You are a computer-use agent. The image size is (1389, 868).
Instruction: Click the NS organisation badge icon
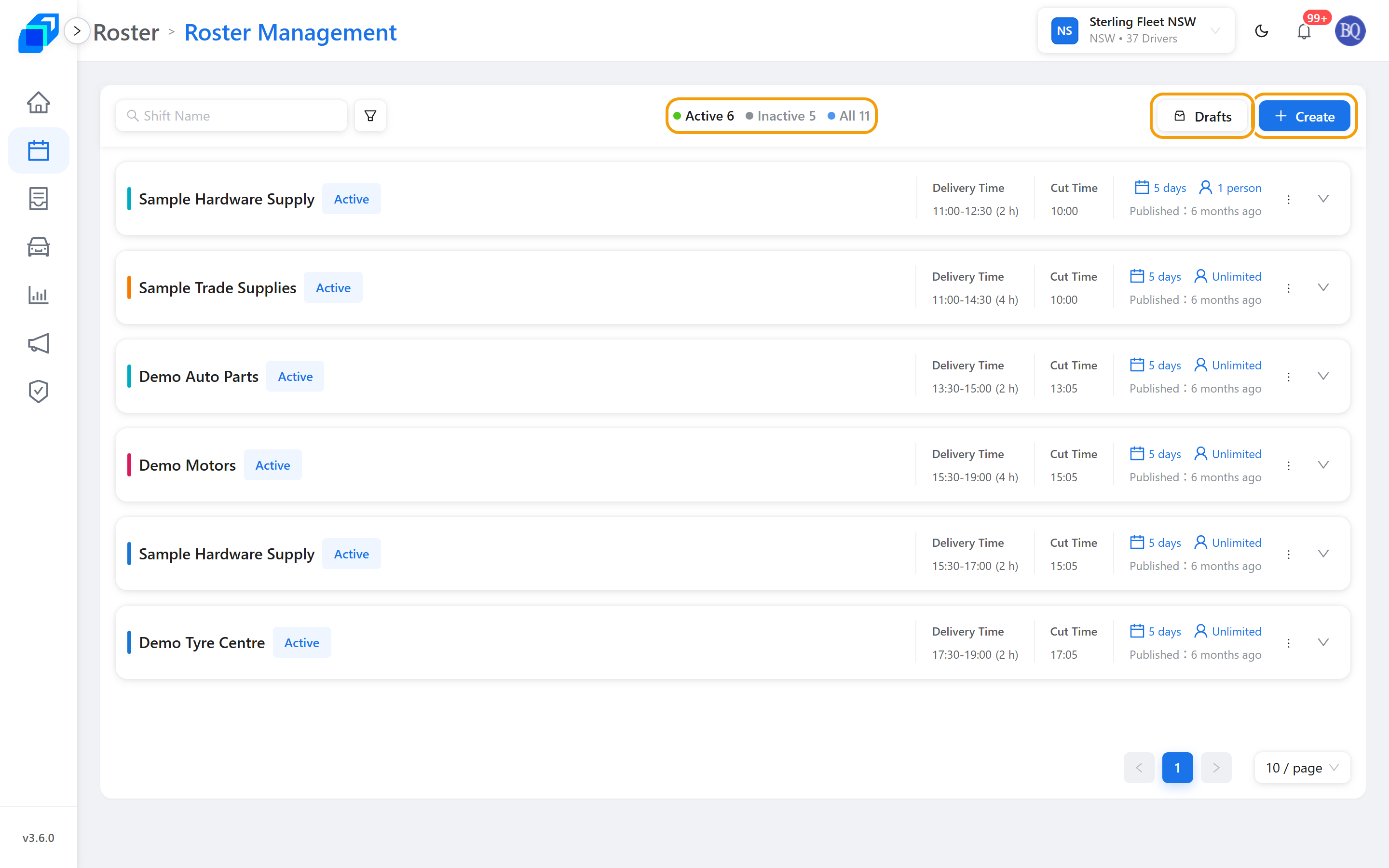(x=1064, y=31)
